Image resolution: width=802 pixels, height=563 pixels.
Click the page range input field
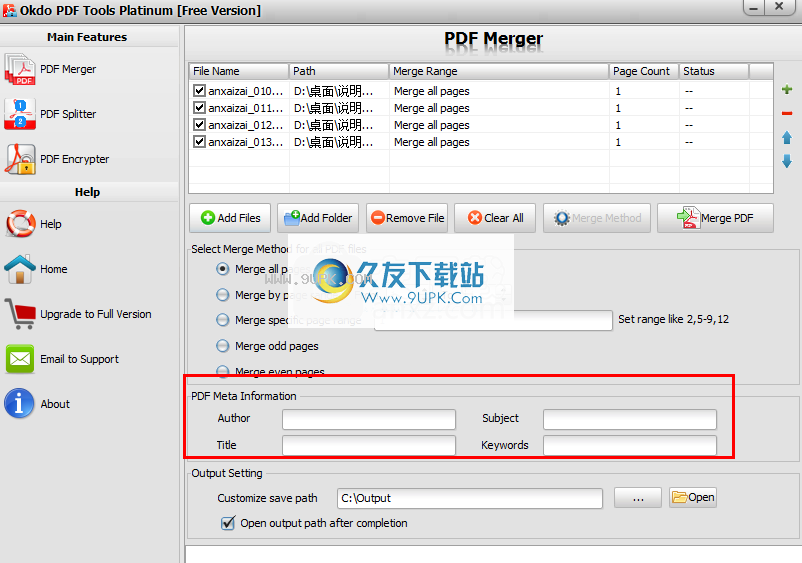tap(493, 320)
